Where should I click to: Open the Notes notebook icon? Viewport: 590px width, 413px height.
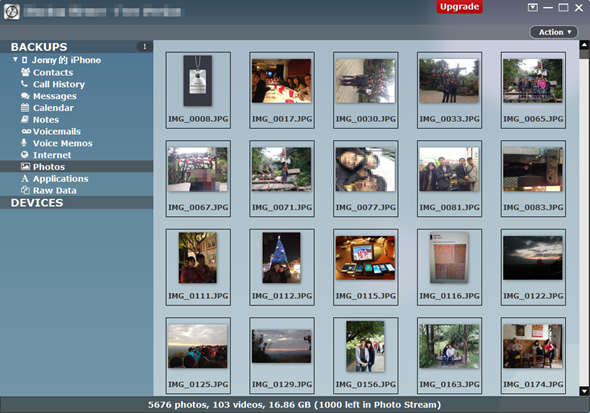pyautogui.click(x=25, y=119)
